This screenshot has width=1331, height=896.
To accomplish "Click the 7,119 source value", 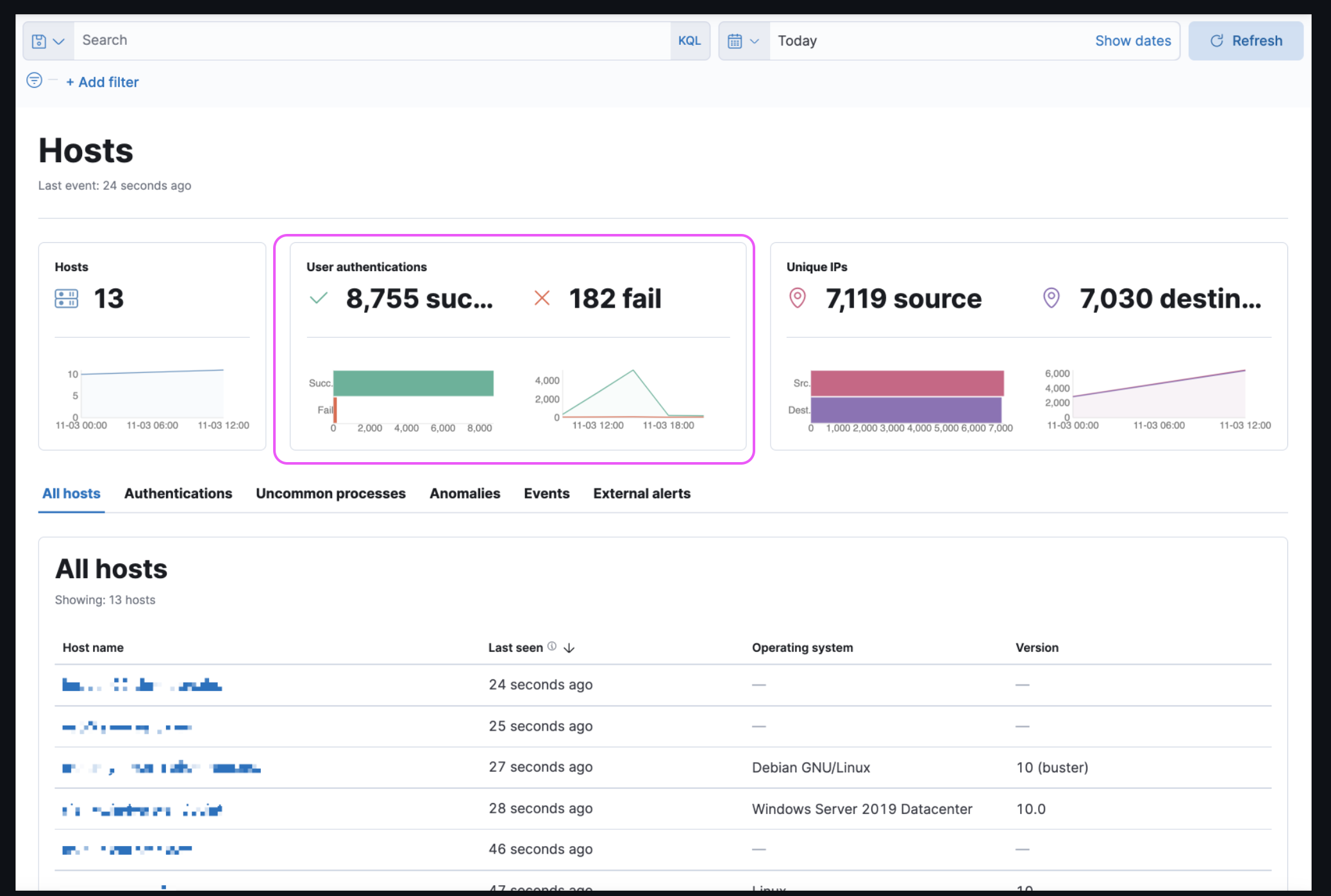I will point(903,299).
